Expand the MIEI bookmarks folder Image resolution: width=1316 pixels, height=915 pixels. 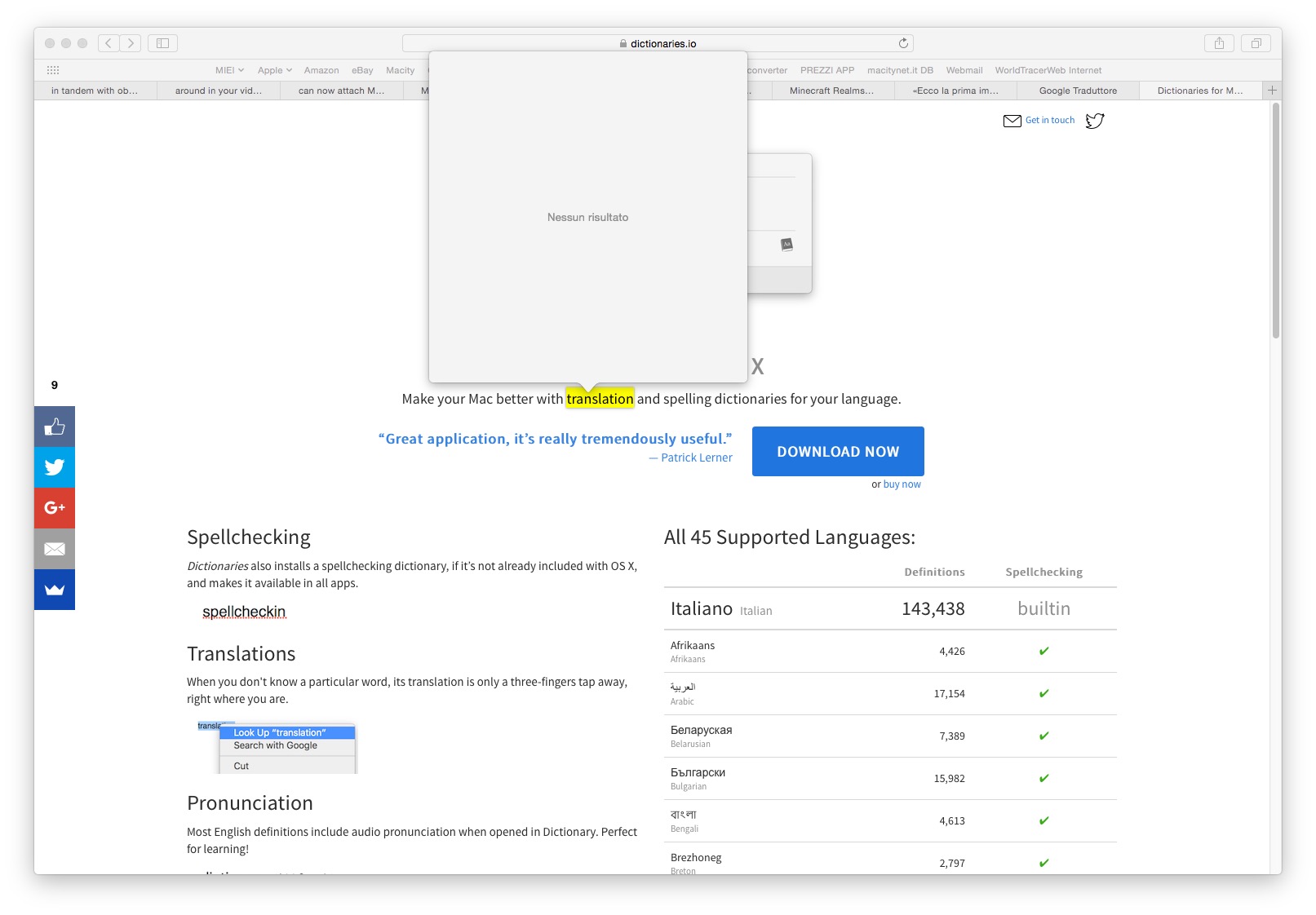tap(229, 70)
